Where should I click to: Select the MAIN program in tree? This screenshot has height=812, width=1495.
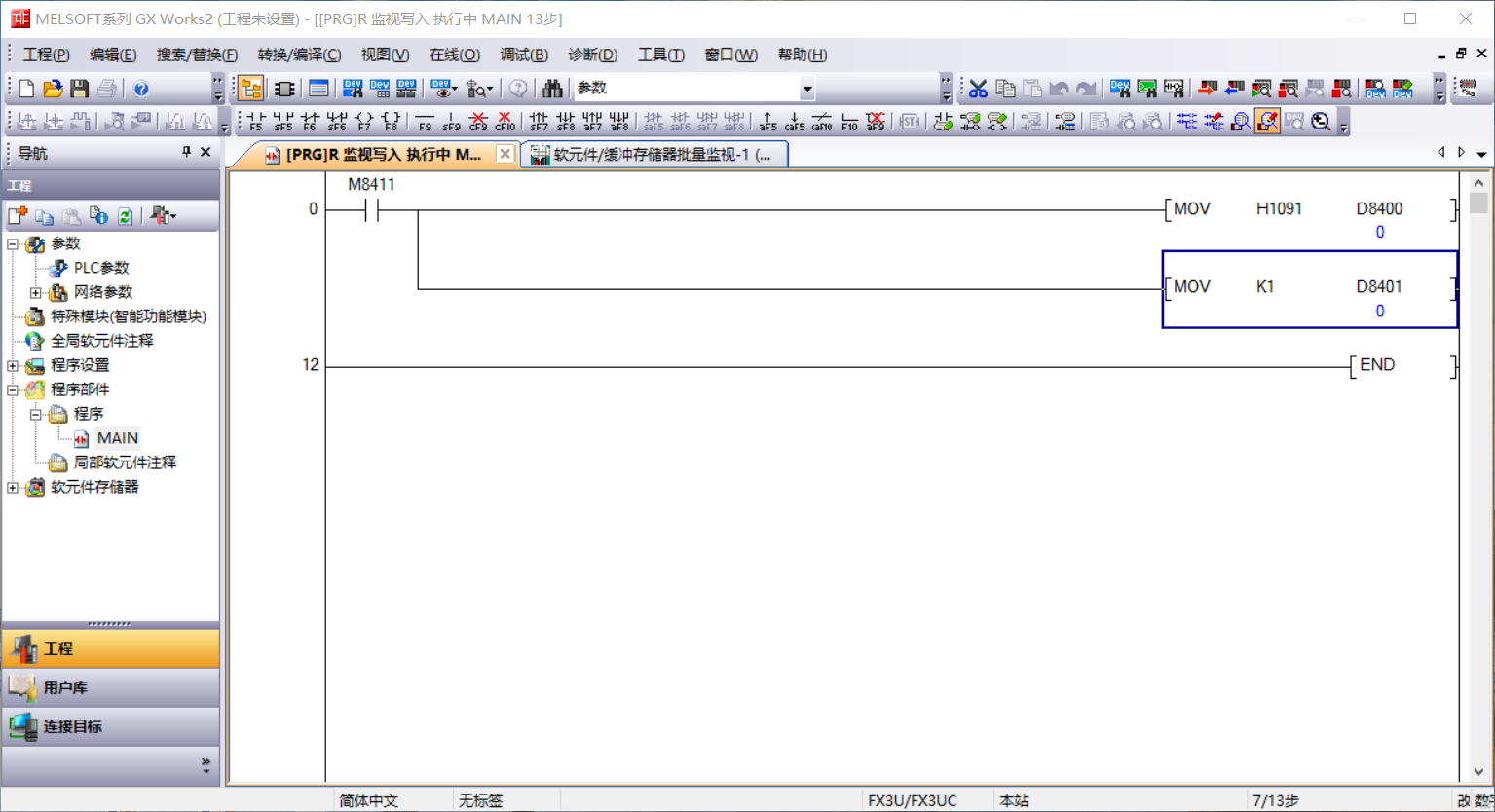[117, 438]
